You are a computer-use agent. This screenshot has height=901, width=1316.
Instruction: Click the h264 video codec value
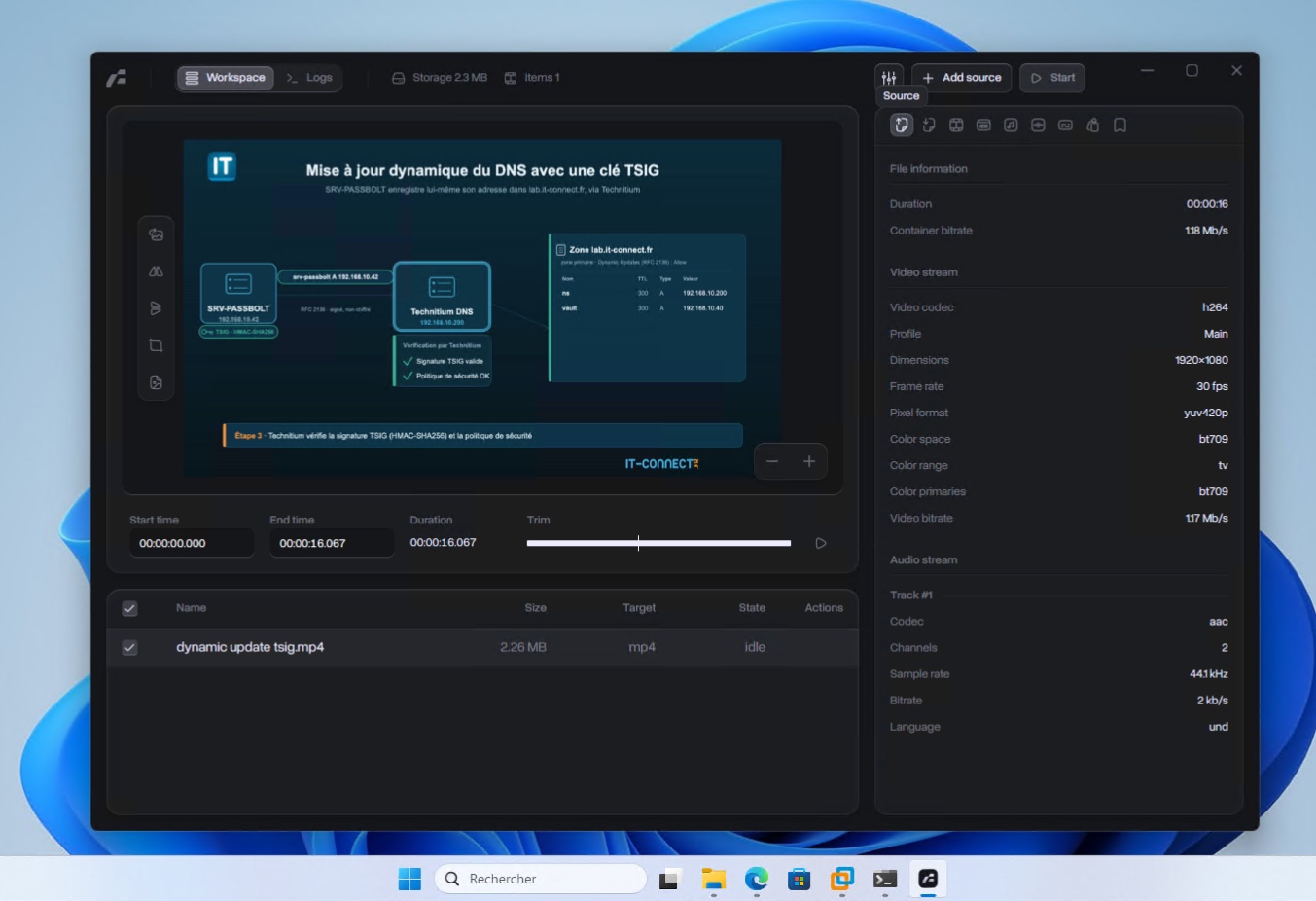1215,307
